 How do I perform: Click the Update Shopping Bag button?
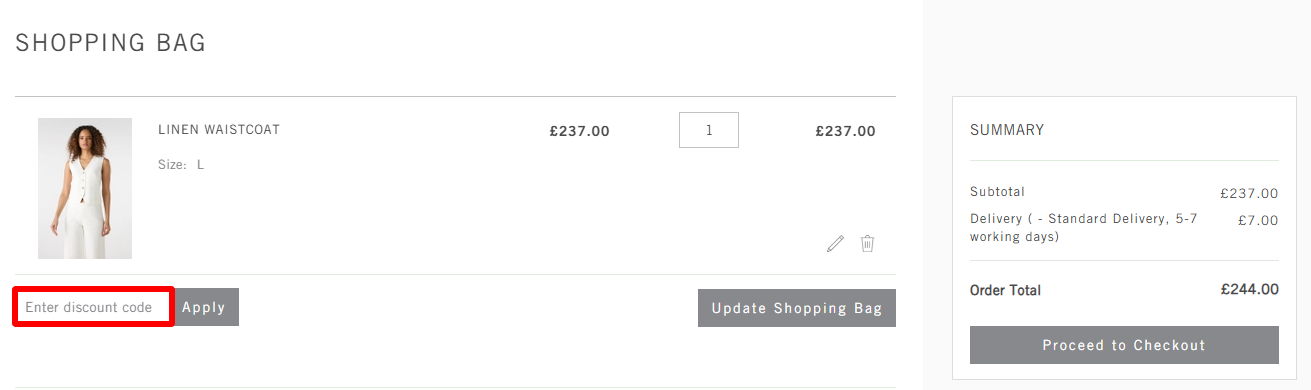tap(797, 308)
